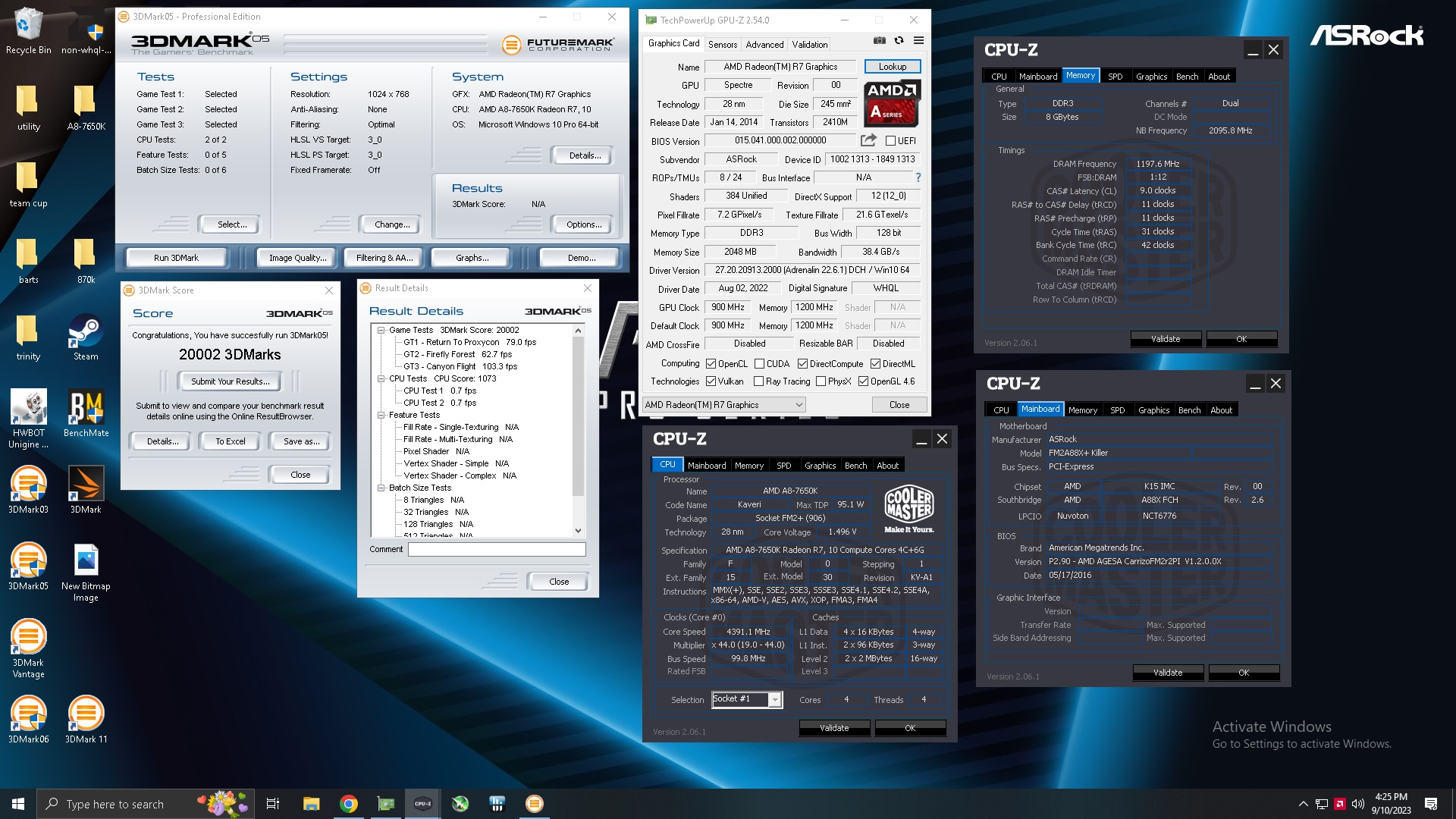Image resolution: width=1456 pixels, height=819 pixels.
Task: Open Graphics tab in Mainboard CPU-Z window
Action: point(1153,410)
